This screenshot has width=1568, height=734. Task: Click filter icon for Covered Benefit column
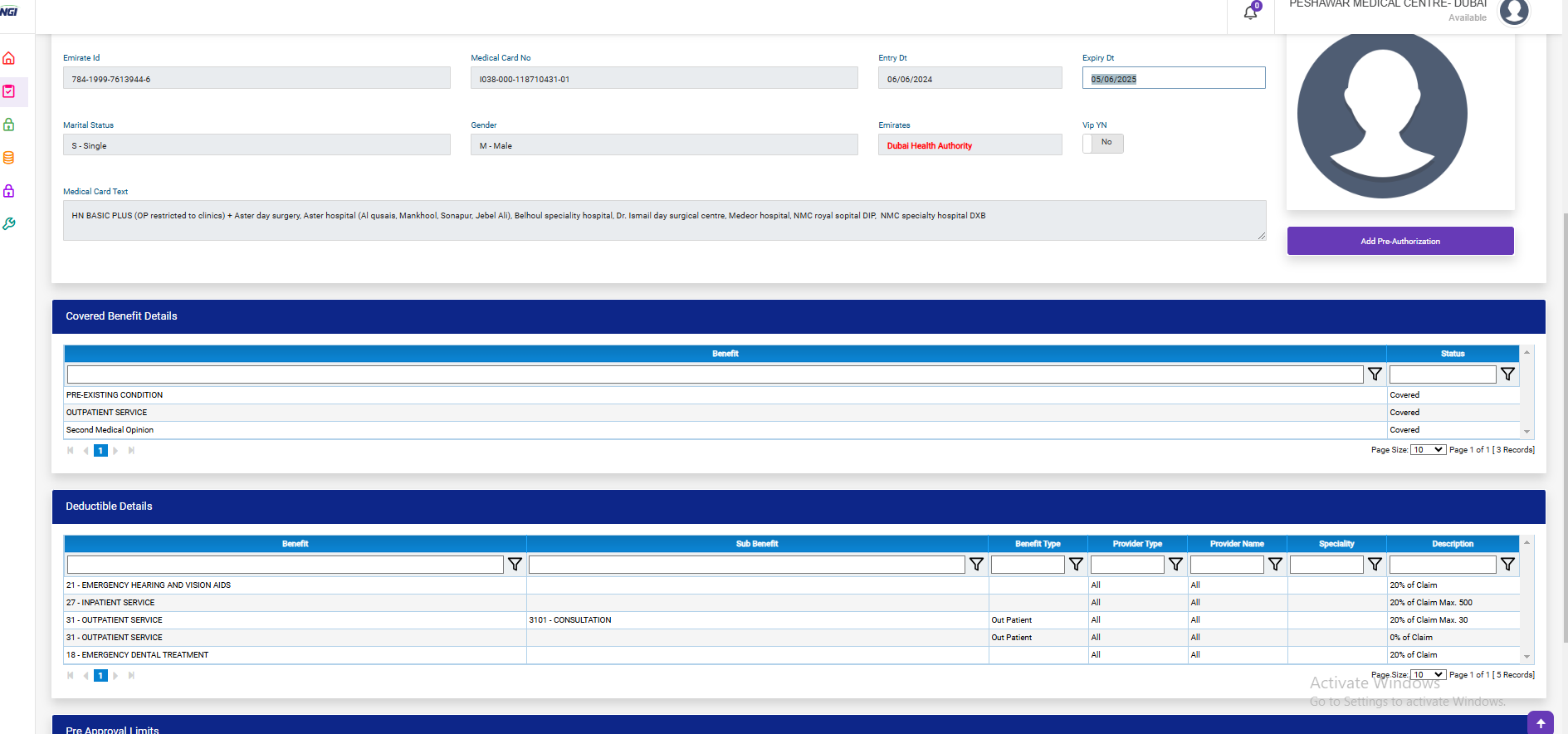click(1375, 374)
